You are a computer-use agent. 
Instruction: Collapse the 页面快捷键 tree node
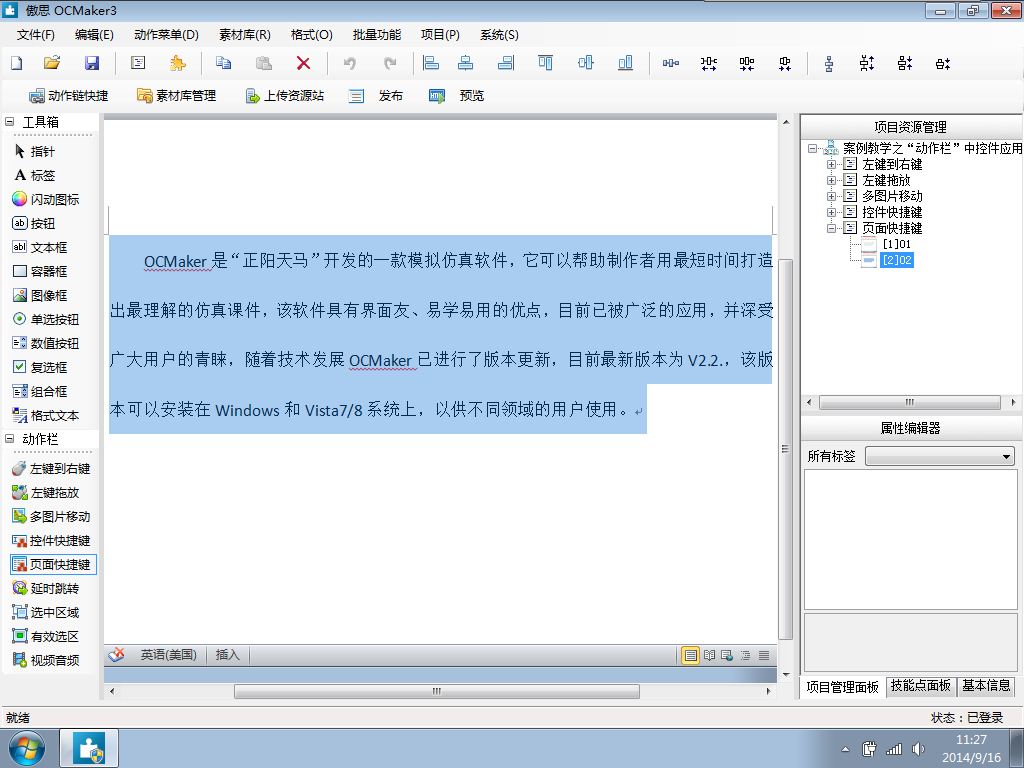pyautogui.click(x=831, y=228)
